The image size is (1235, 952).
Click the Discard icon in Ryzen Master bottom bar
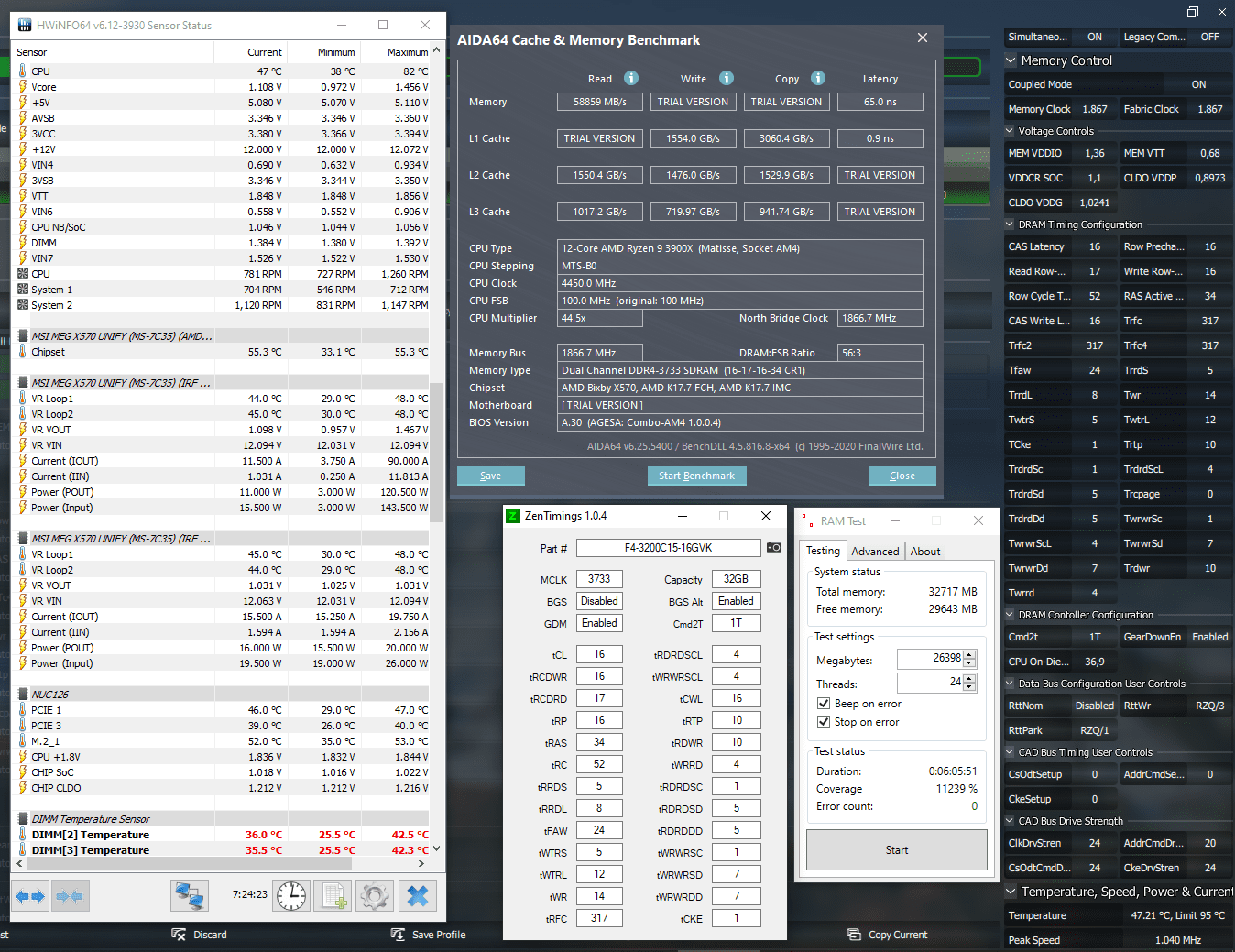pos(179,935)
